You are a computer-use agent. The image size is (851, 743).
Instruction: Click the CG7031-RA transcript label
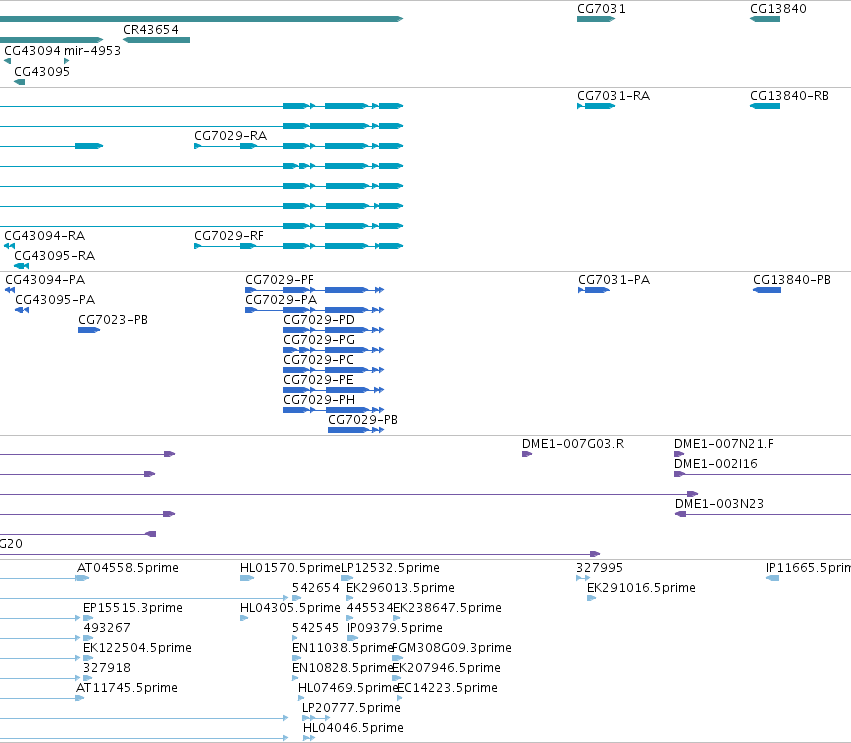(x=613, y=96)
